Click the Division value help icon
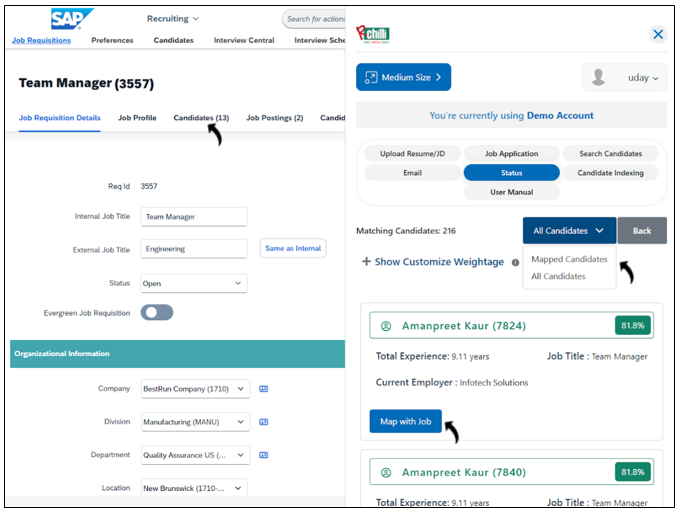681x512 pixels. (x=264, y=422)
